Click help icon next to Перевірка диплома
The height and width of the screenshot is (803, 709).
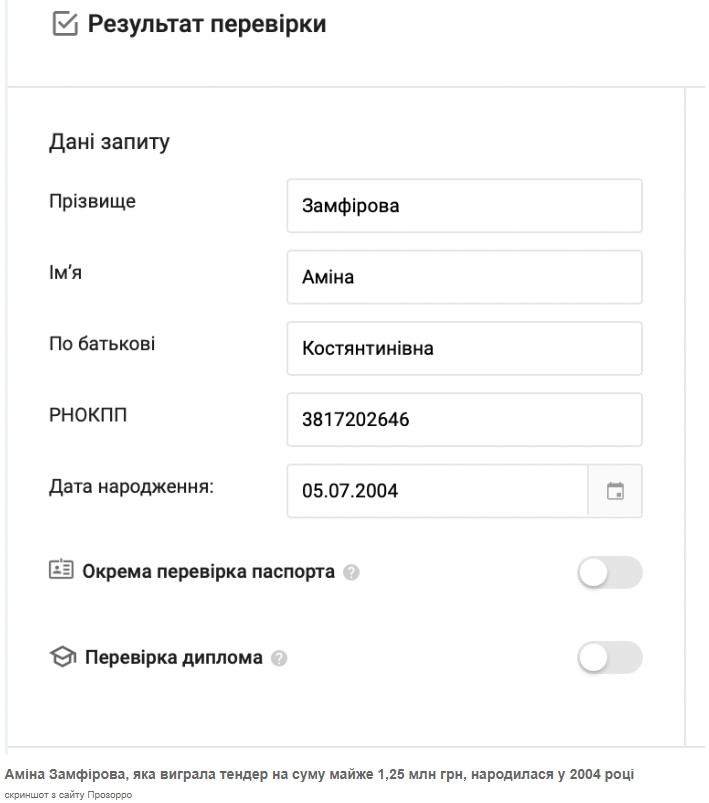tap(279, 658)
